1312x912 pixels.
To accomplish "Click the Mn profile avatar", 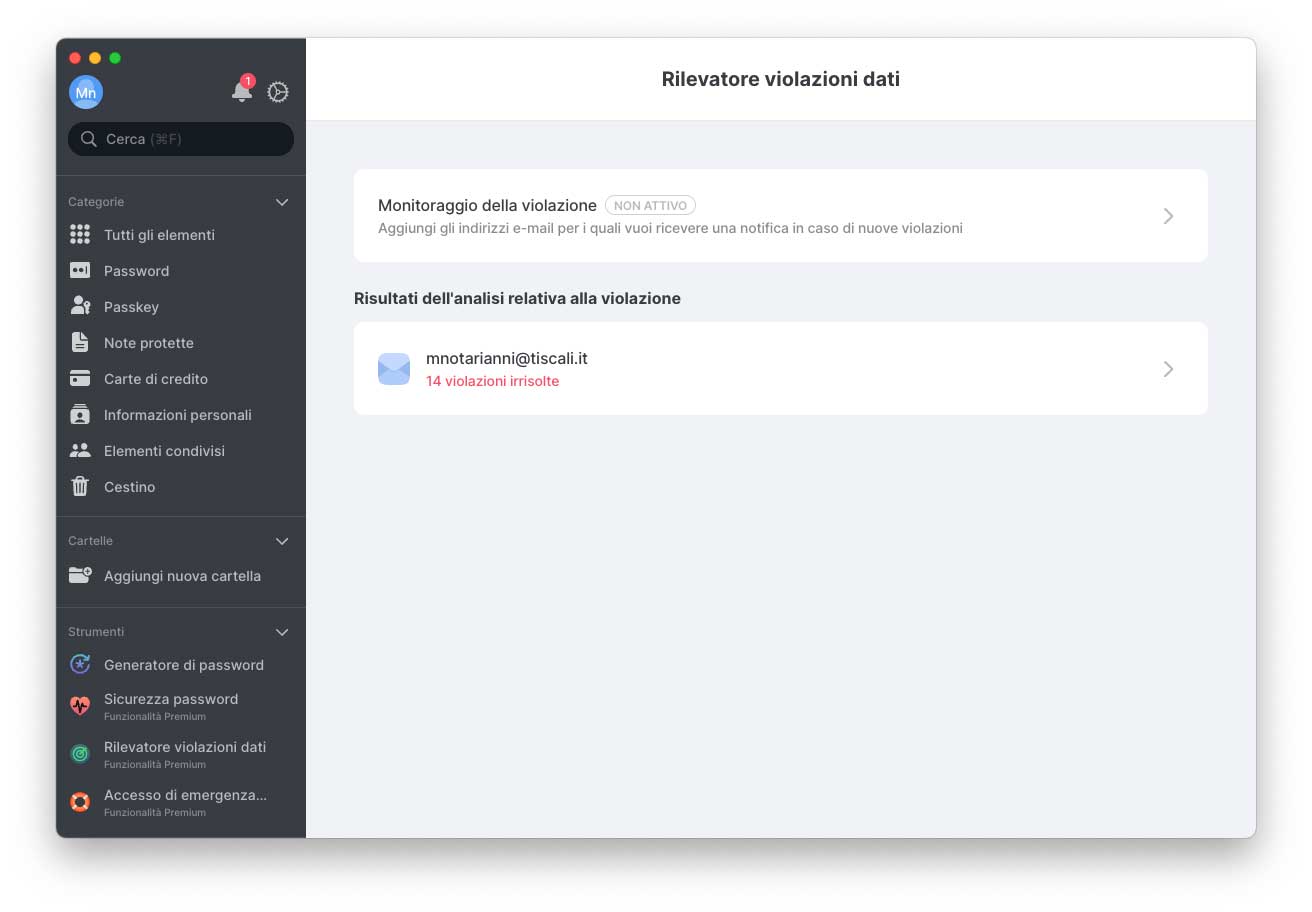I will click(86, 92).
